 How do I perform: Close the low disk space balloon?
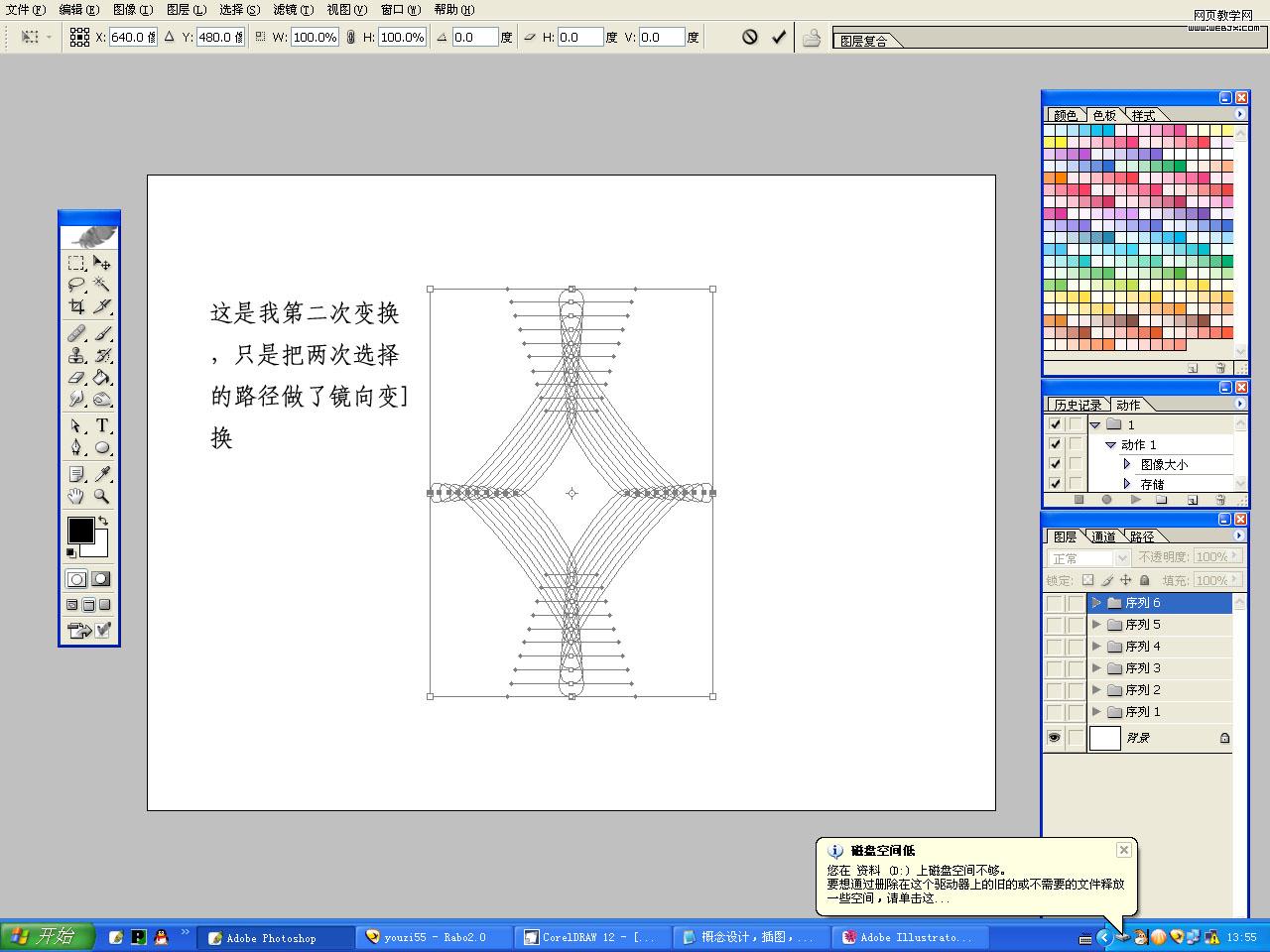(1124, 850)
